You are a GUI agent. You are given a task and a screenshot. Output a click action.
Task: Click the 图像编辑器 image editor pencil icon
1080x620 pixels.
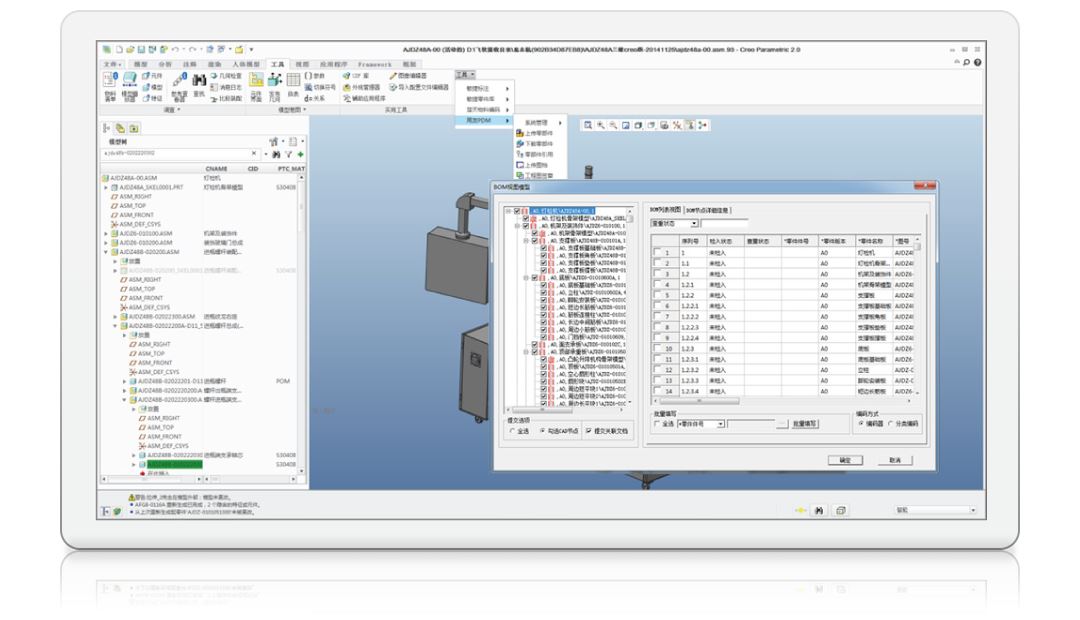tap(395, 74)
